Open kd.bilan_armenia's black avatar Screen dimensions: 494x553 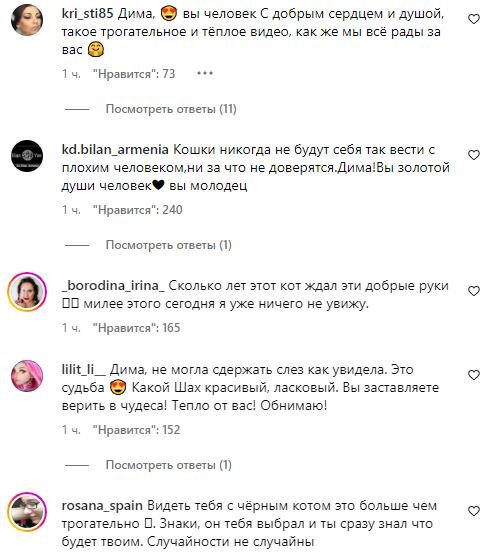tap(27, 156)
